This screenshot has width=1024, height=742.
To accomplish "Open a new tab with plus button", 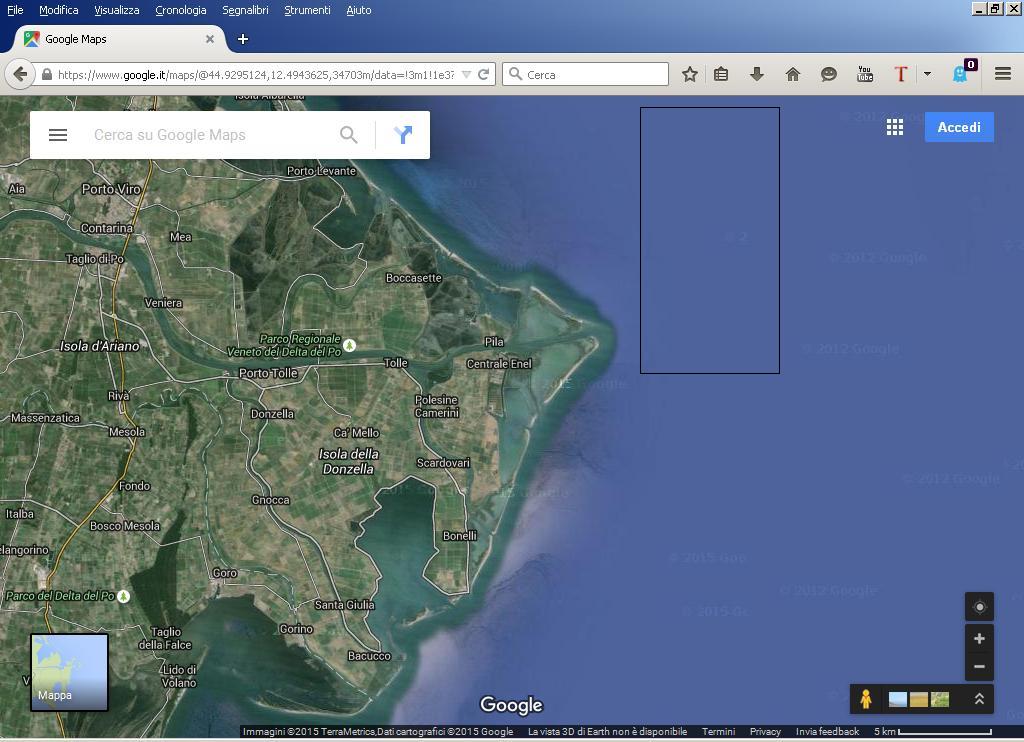I will (x=243, y=39).
